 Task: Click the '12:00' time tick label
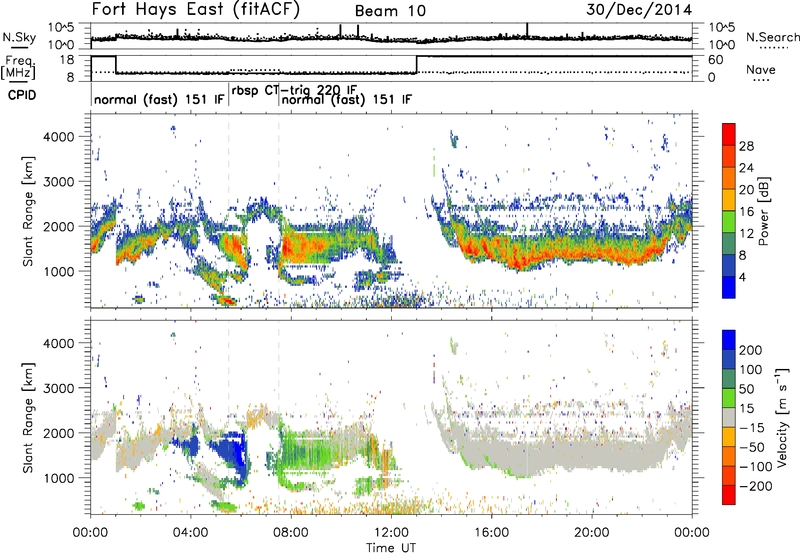pos(391,533)
